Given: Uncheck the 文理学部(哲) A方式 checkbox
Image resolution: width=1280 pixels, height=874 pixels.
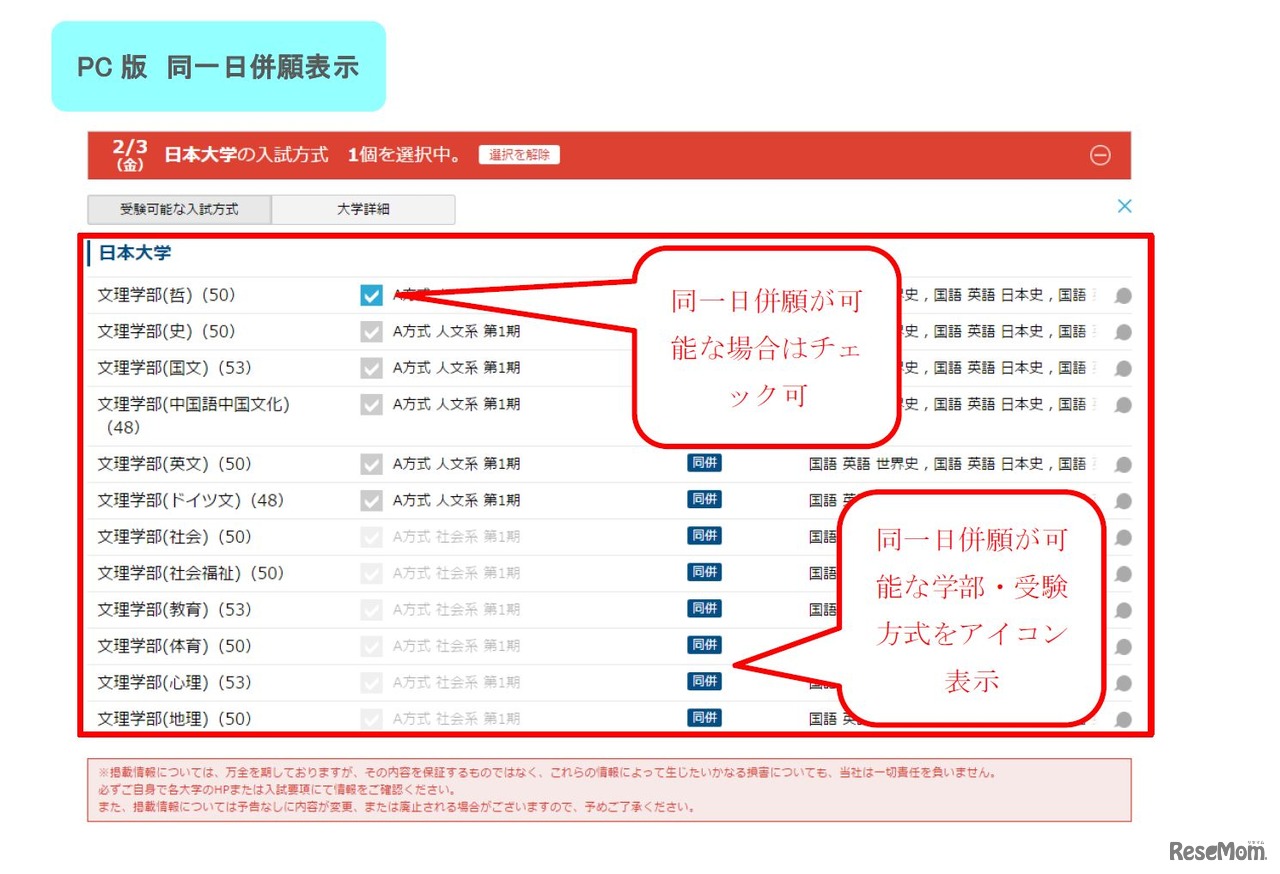Looking at the screenshot, I should pyautogui.click(x=371, y=295).
